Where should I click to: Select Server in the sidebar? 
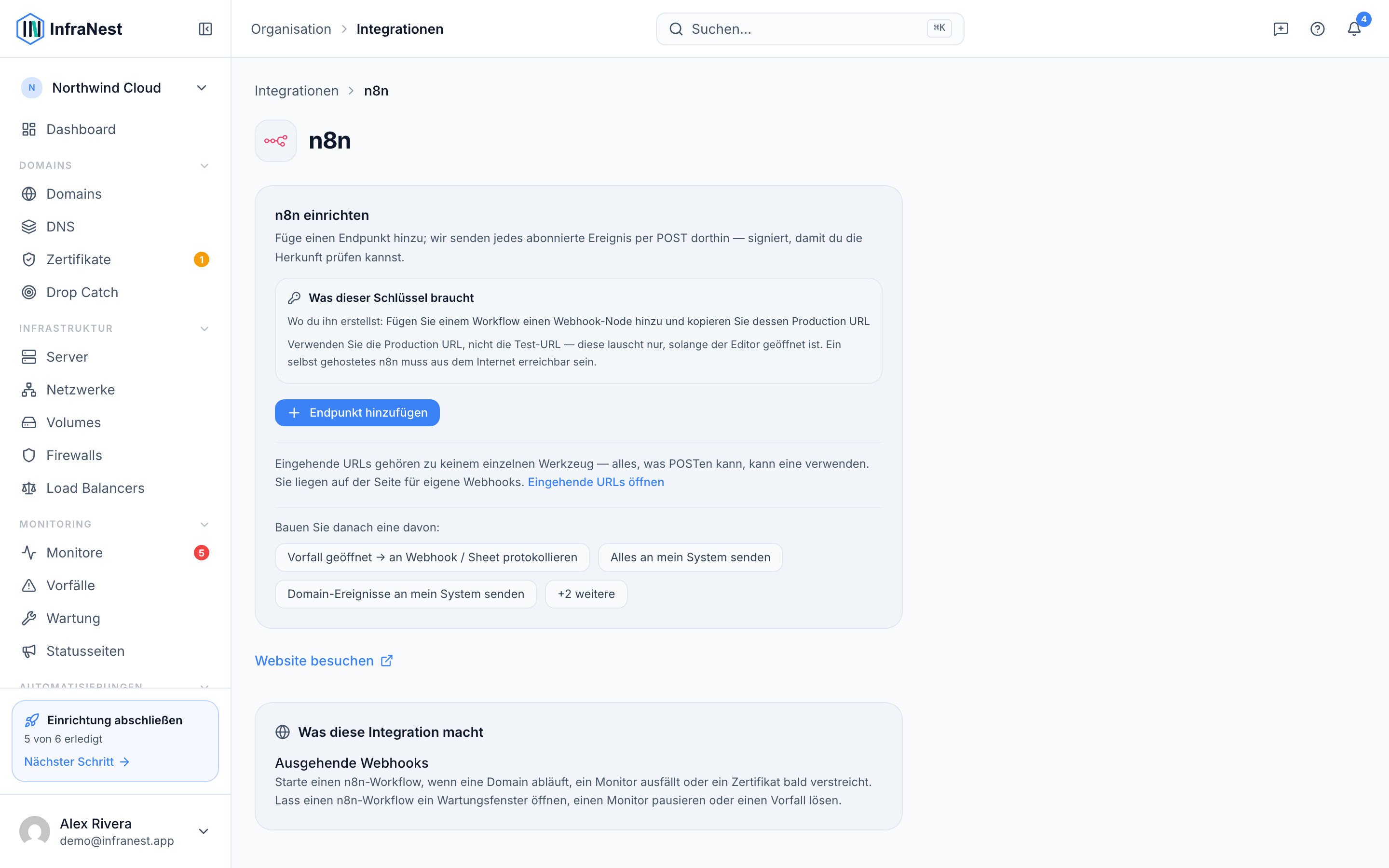coord(115,357)
